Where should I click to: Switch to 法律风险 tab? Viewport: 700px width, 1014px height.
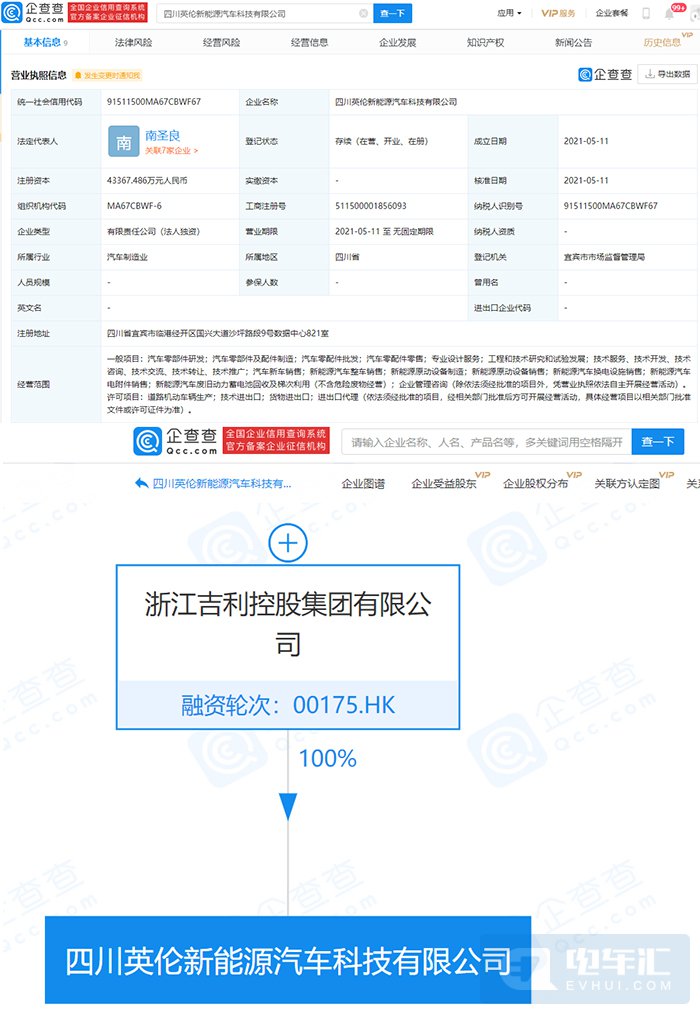[133, 43]
